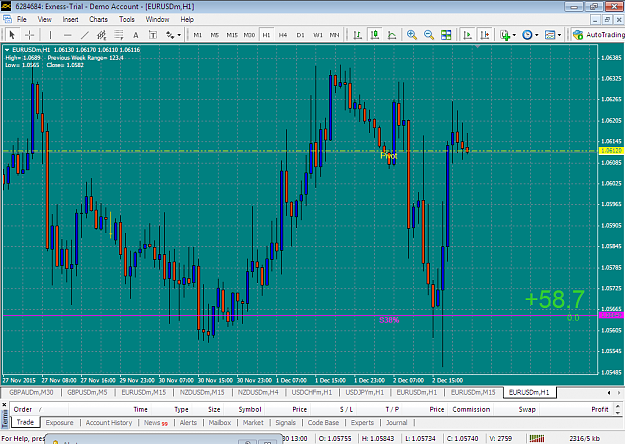Set timeframe to M30
This screenshot has width=625, height=444.
[x=249, y=35]
